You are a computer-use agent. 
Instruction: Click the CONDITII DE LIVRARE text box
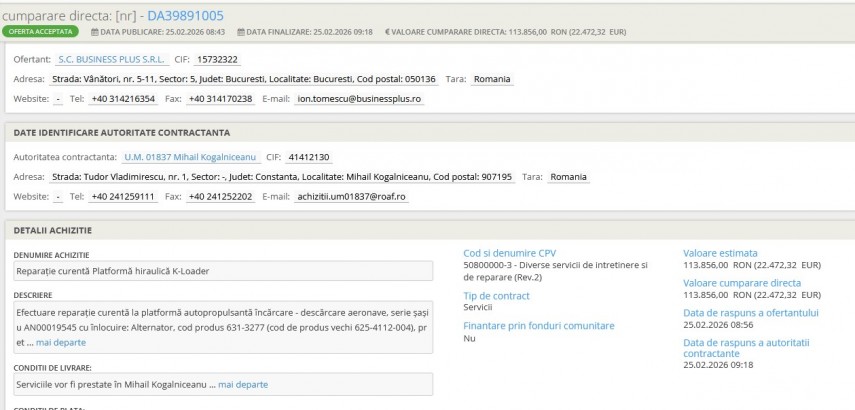(x=223, y=384)
